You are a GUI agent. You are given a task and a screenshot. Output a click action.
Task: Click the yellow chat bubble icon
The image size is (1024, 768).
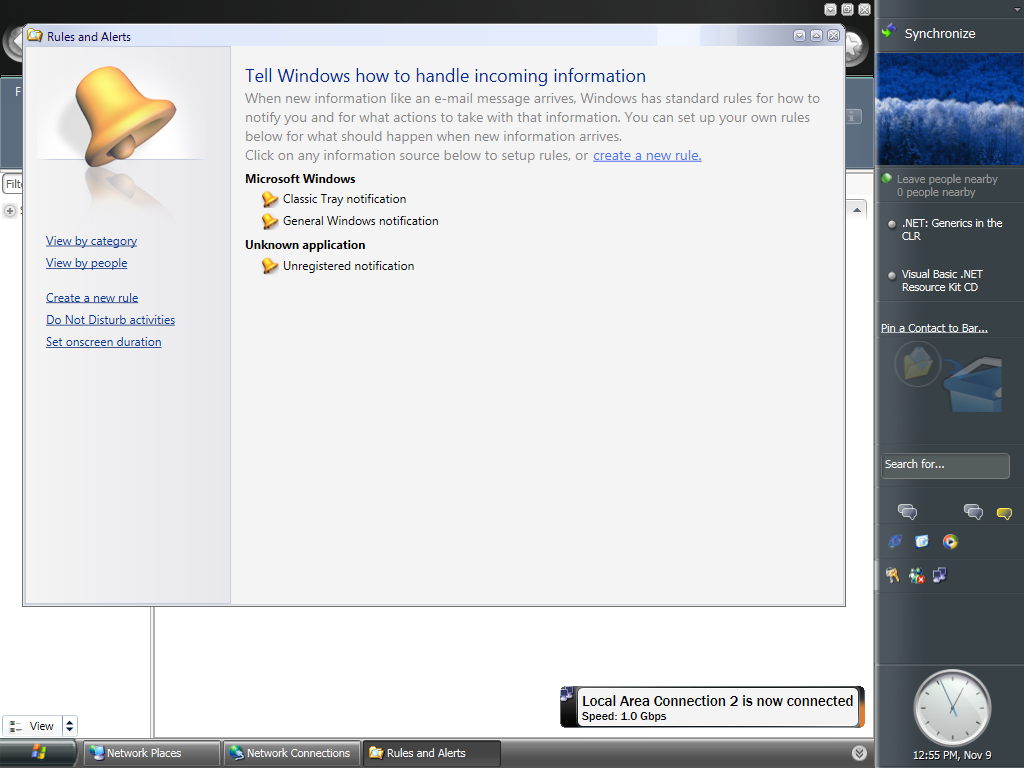pos(1004,513)
